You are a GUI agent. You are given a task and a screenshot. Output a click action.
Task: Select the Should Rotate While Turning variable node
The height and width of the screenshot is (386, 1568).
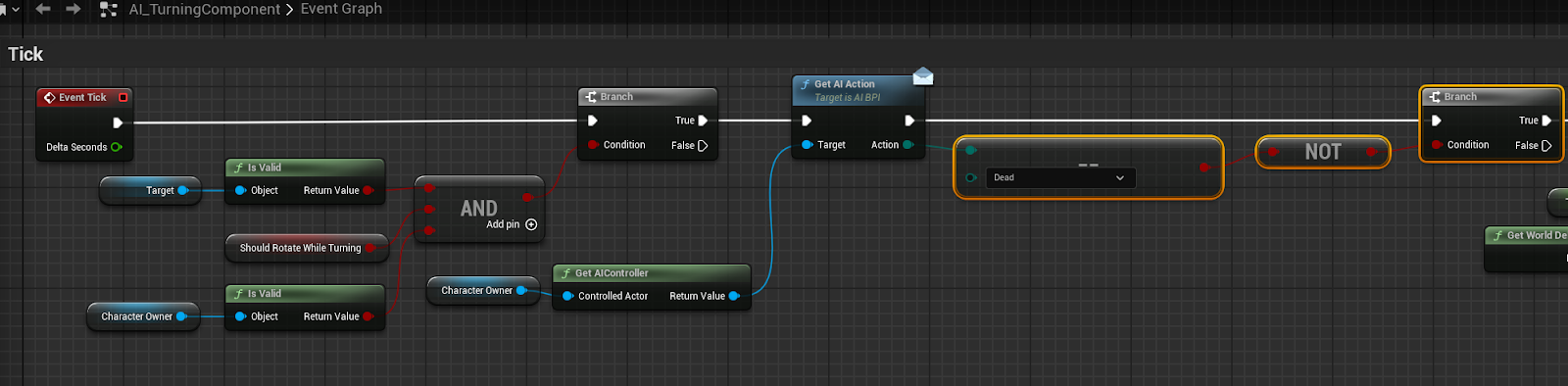click(x=307, y=248)
